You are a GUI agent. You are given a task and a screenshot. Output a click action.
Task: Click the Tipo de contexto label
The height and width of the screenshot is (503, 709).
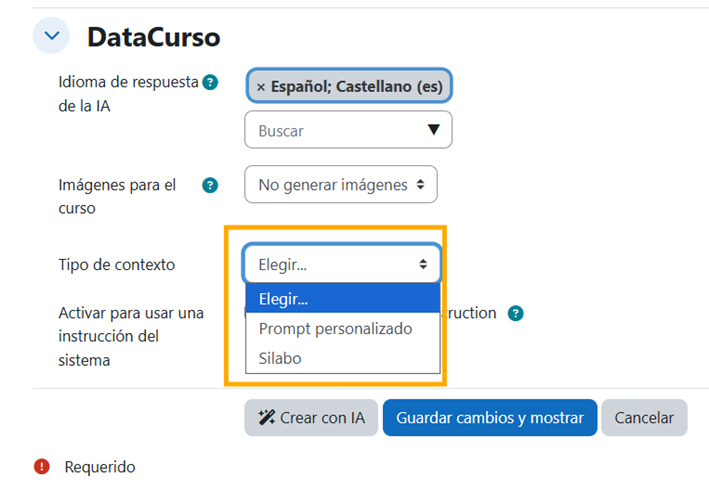(x=117, y=265)
